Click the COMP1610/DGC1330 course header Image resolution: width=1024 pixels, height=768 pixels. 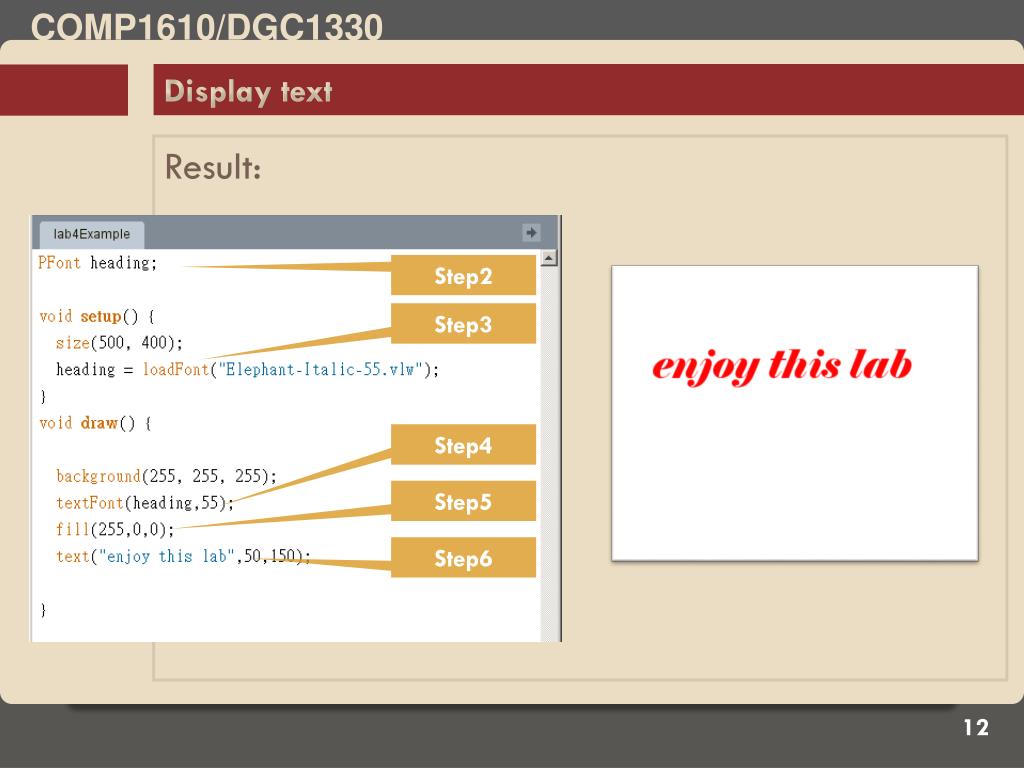[206, 27]
